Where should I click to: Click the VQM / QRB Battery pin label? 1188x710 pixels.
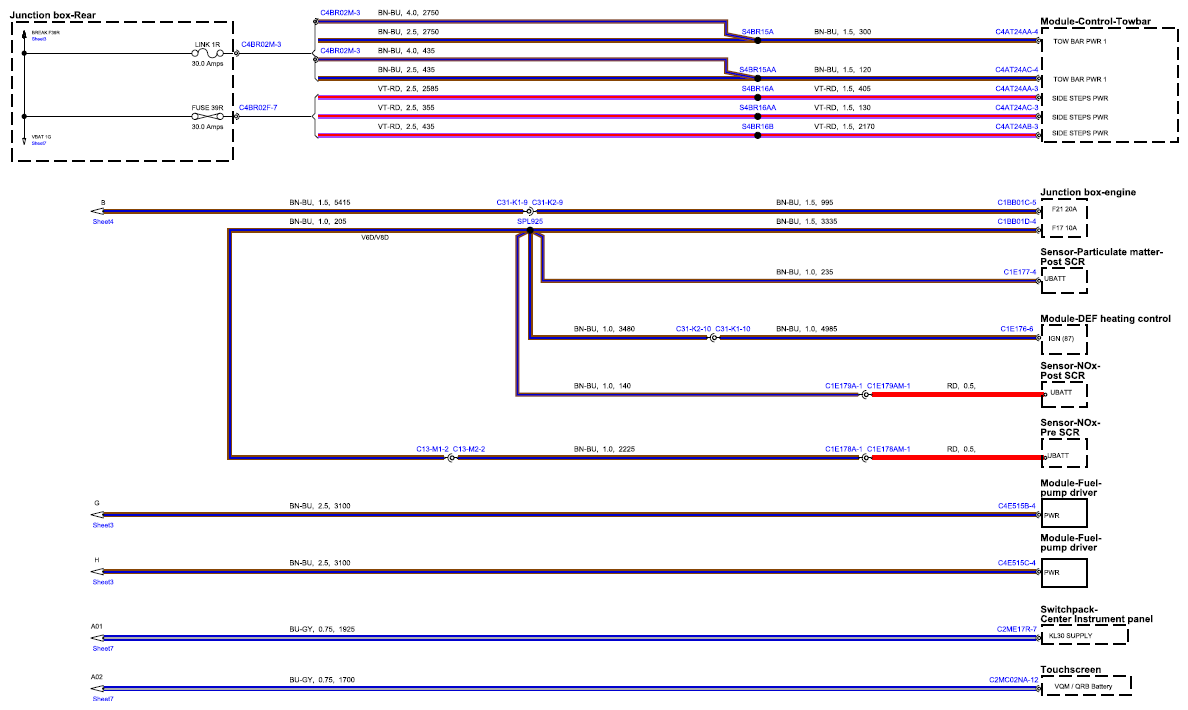coord(1083,687)
